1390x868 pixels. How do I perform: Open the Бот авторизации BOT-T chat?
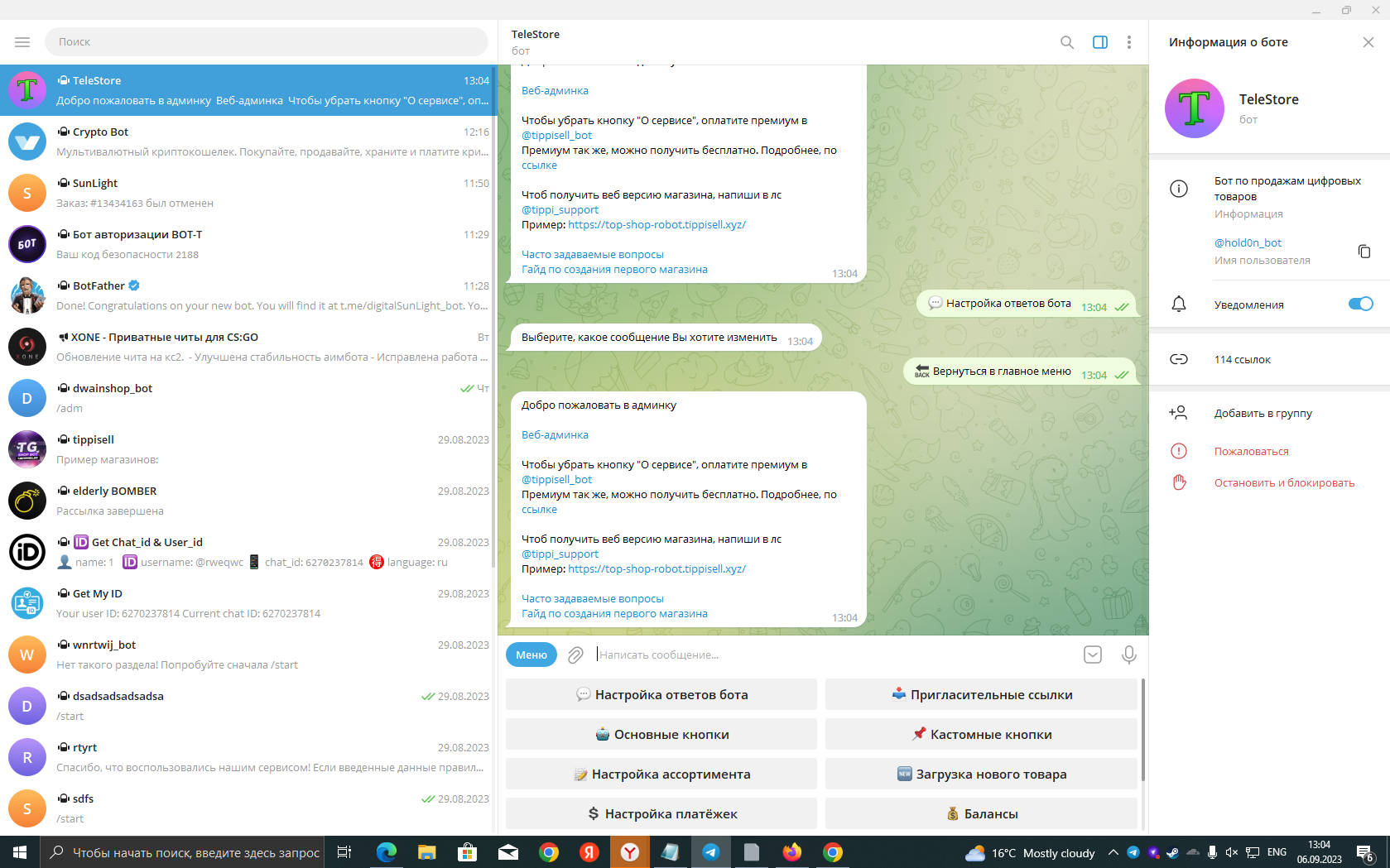[248, 244]
